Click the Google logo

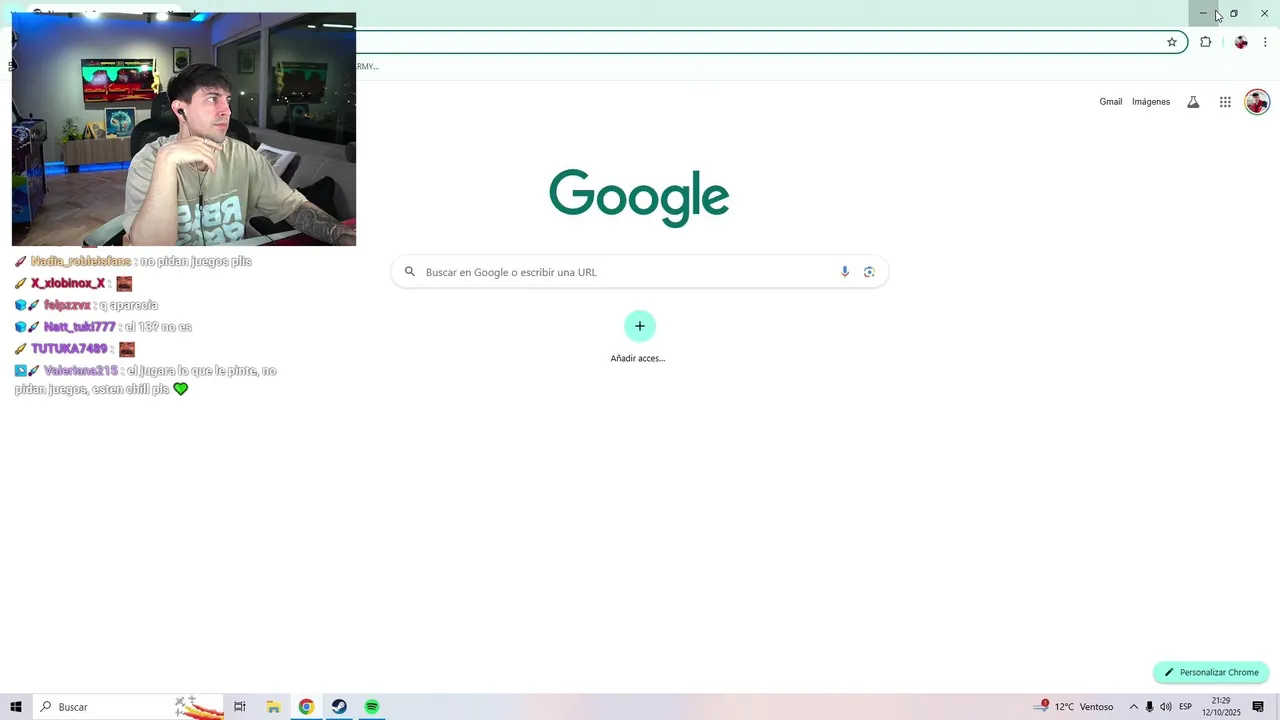tap(639, 197)
